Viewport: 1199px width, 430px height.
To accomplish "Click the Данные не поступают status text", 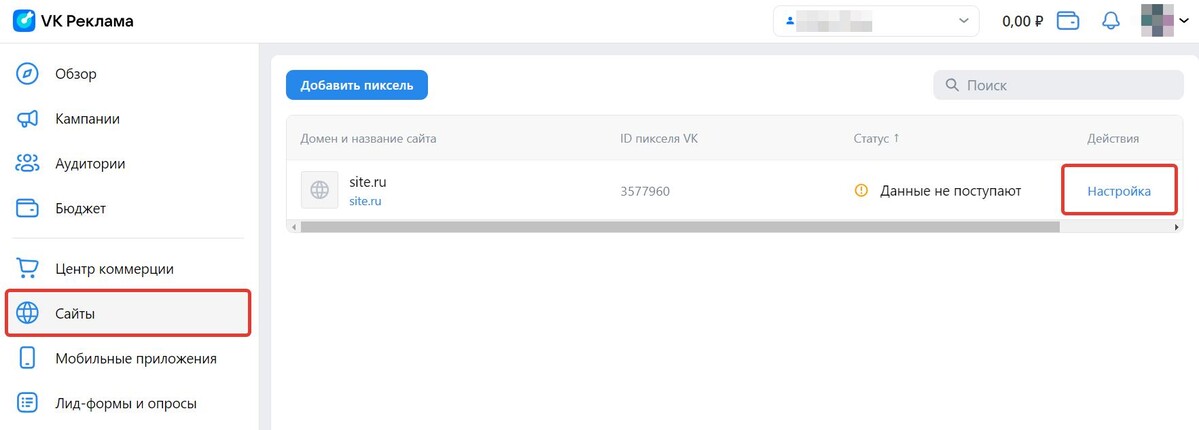I will click(x=950, y=191).
